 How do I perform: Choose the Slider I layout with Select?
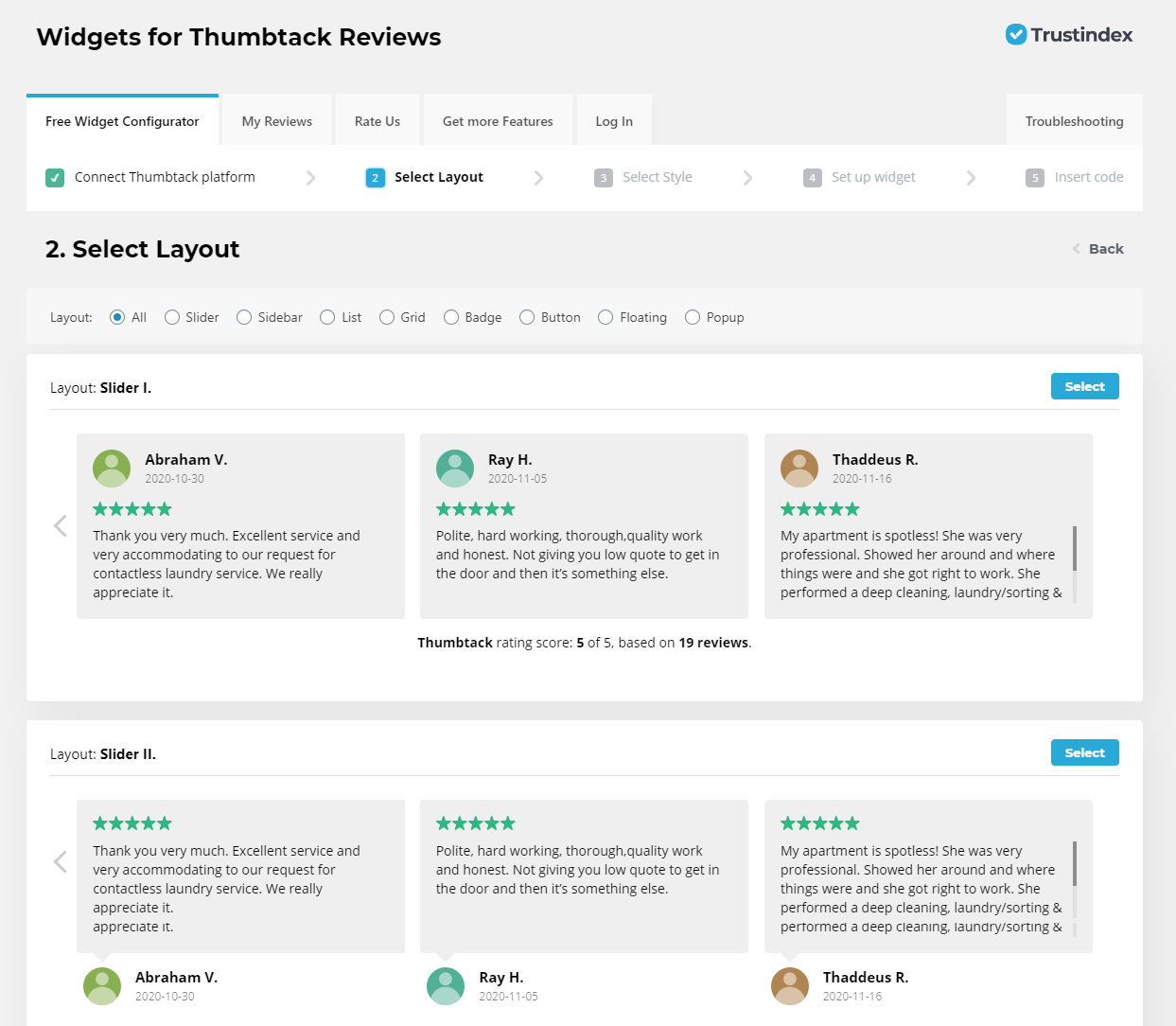coord(1085,386)
